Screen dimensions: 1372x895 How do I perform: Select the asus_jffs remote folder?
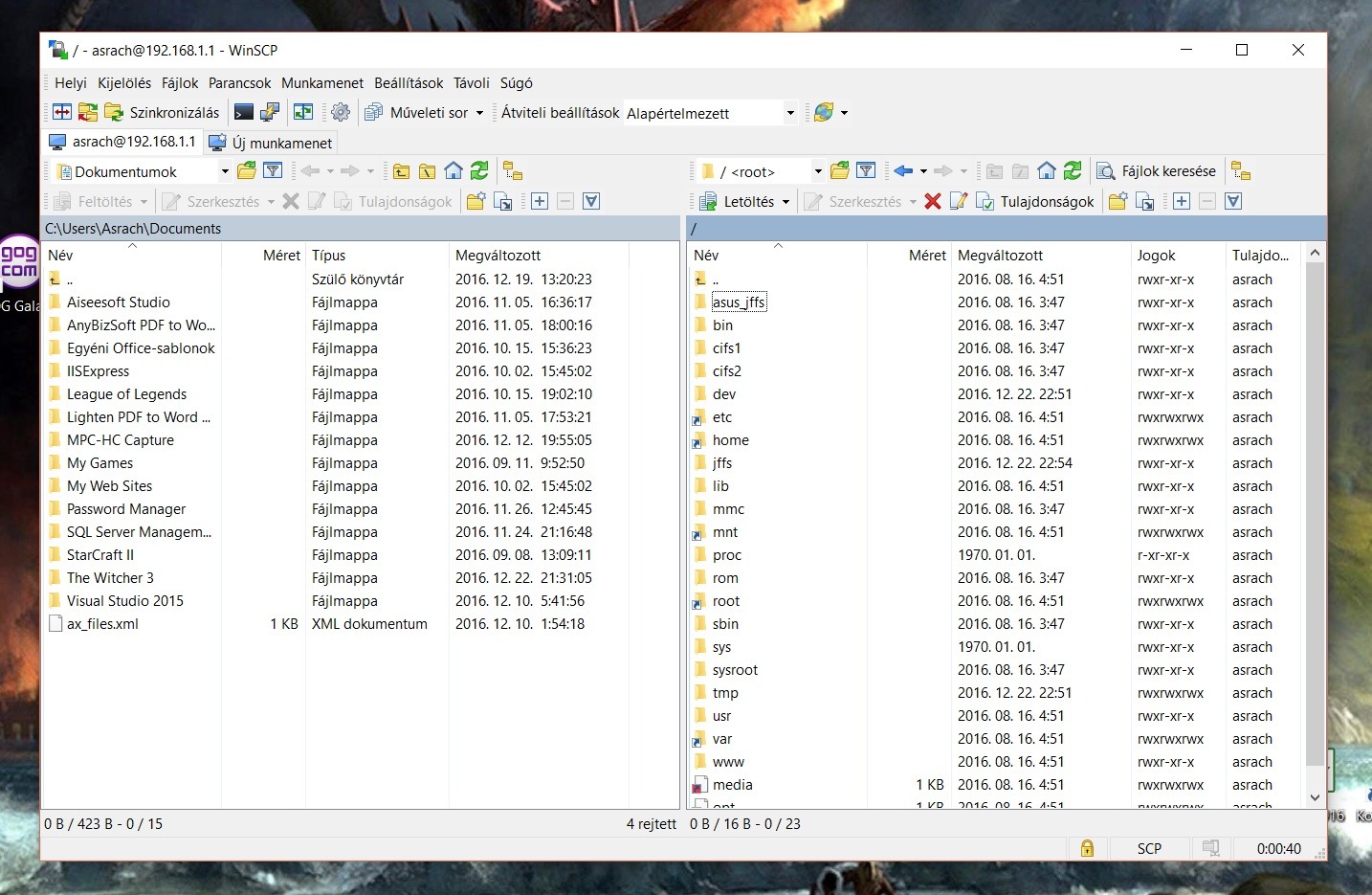point(739,302)
